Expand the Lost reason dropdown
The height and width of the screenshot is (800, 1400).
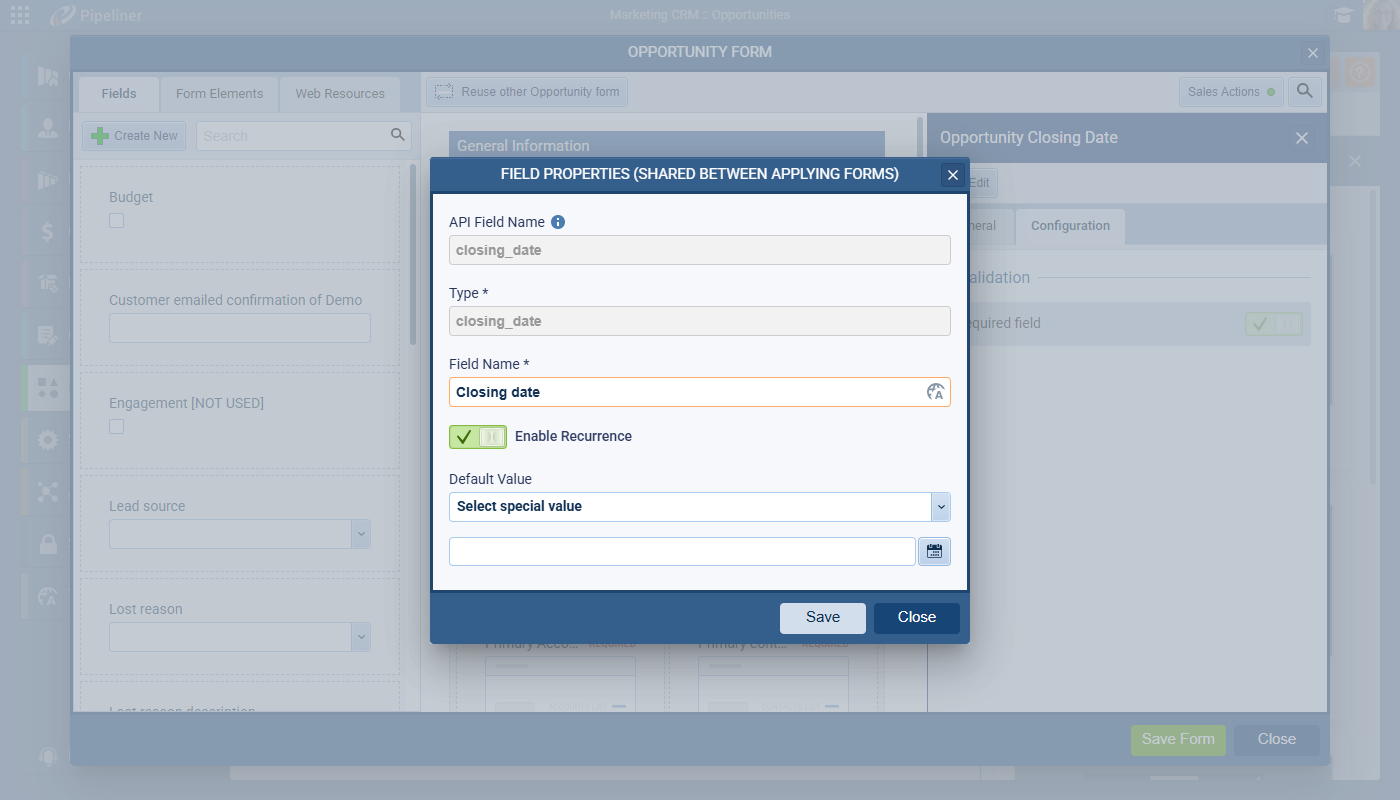[360, 637]
